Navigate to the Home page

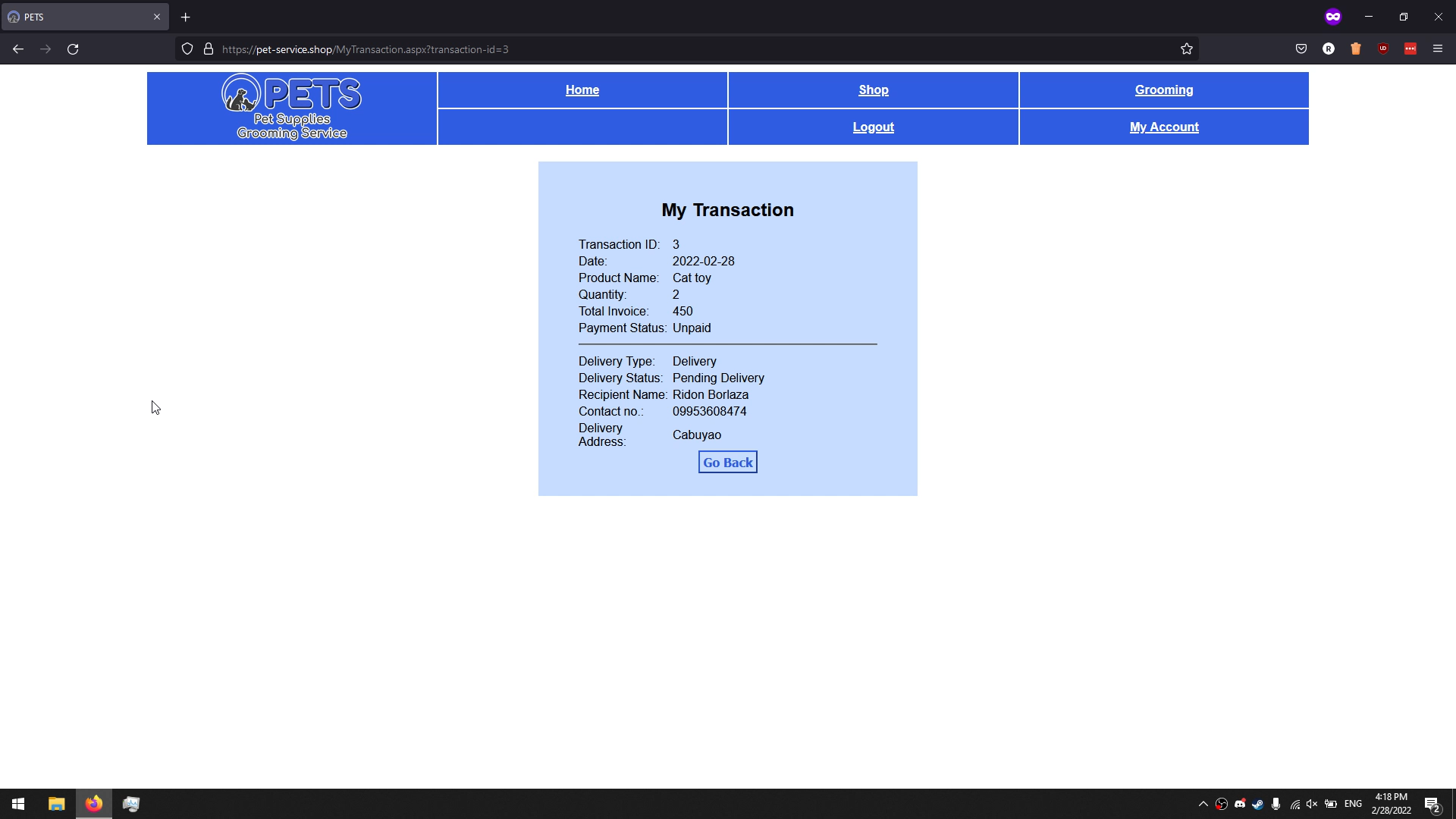point(582,90)
